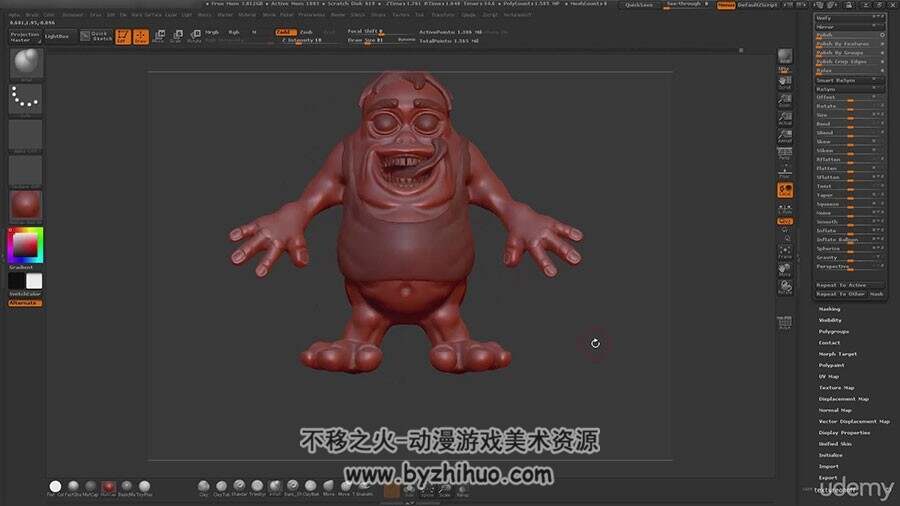Select the BasicMaterial sphere
Viewport: 900px width, 506px height.
[x=126, y=486]
